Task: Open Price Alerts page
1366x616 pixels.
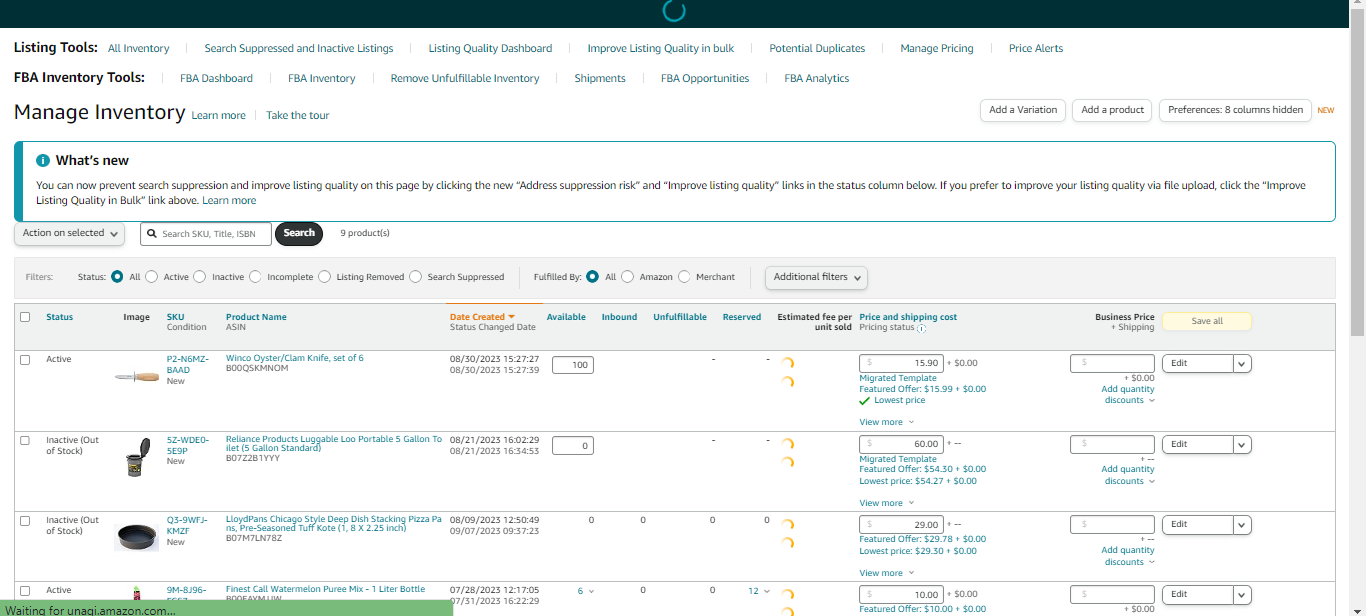Action: click(x=1036, y=48)
